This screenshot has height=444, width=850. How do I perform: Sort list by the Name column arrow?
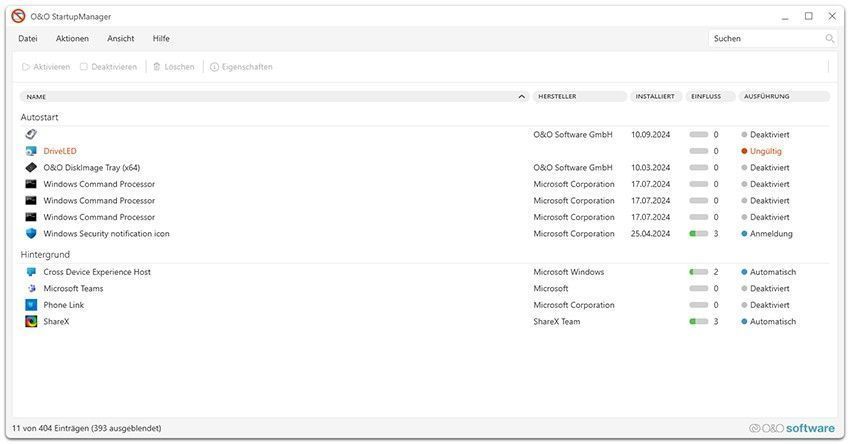522,97
